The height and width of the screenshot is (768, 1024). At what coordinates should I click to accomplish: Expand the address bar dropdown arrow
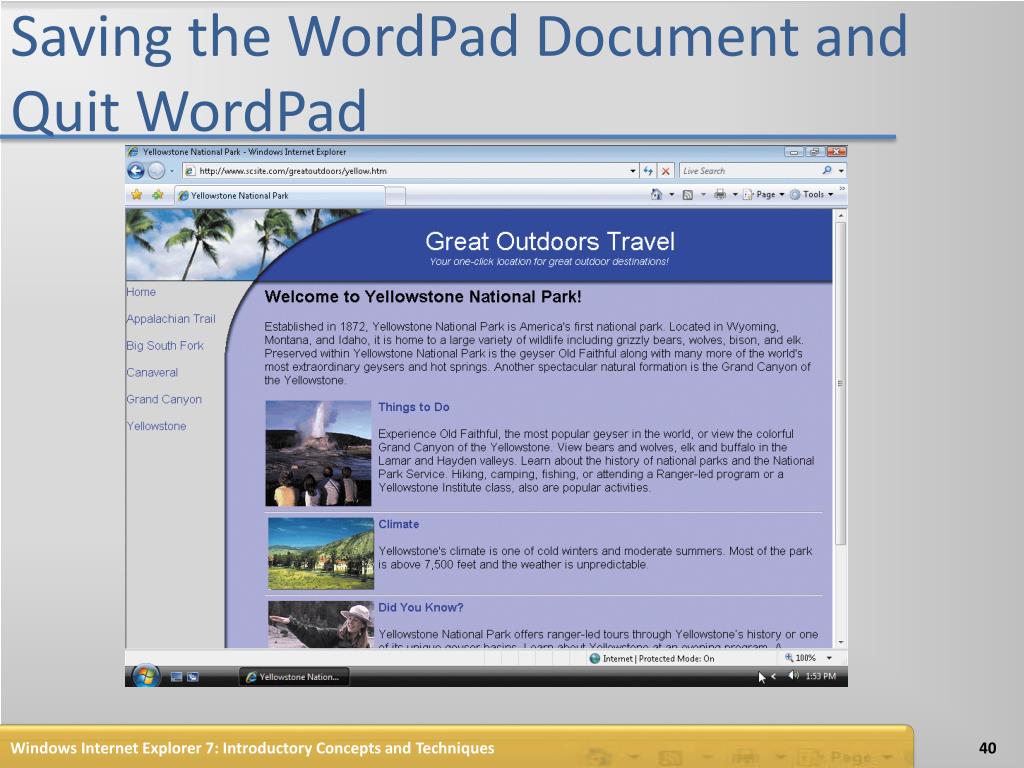[633, 171]
